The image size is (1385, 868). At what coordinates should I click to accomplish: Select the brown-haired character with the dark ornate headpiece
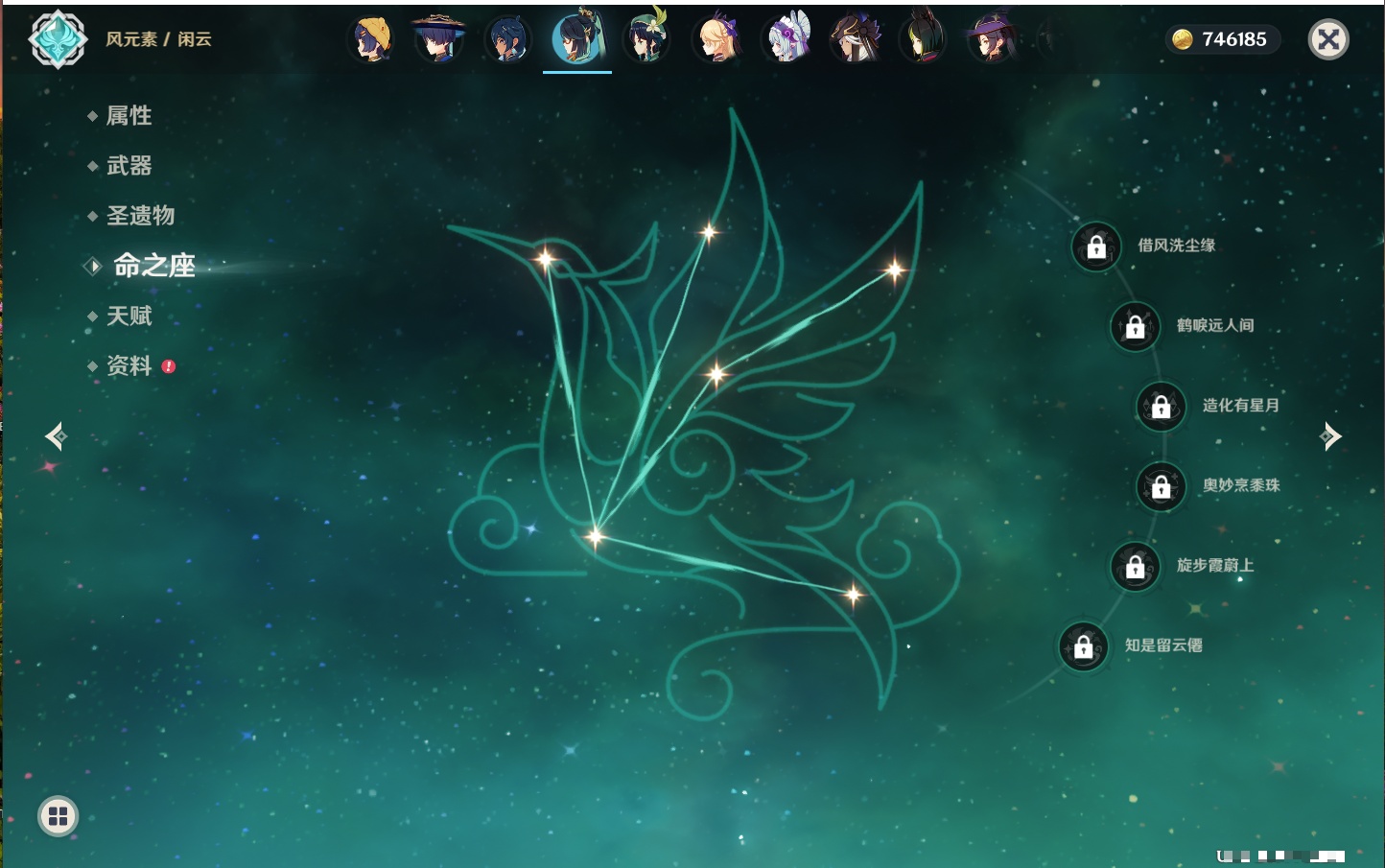[855, 39]
